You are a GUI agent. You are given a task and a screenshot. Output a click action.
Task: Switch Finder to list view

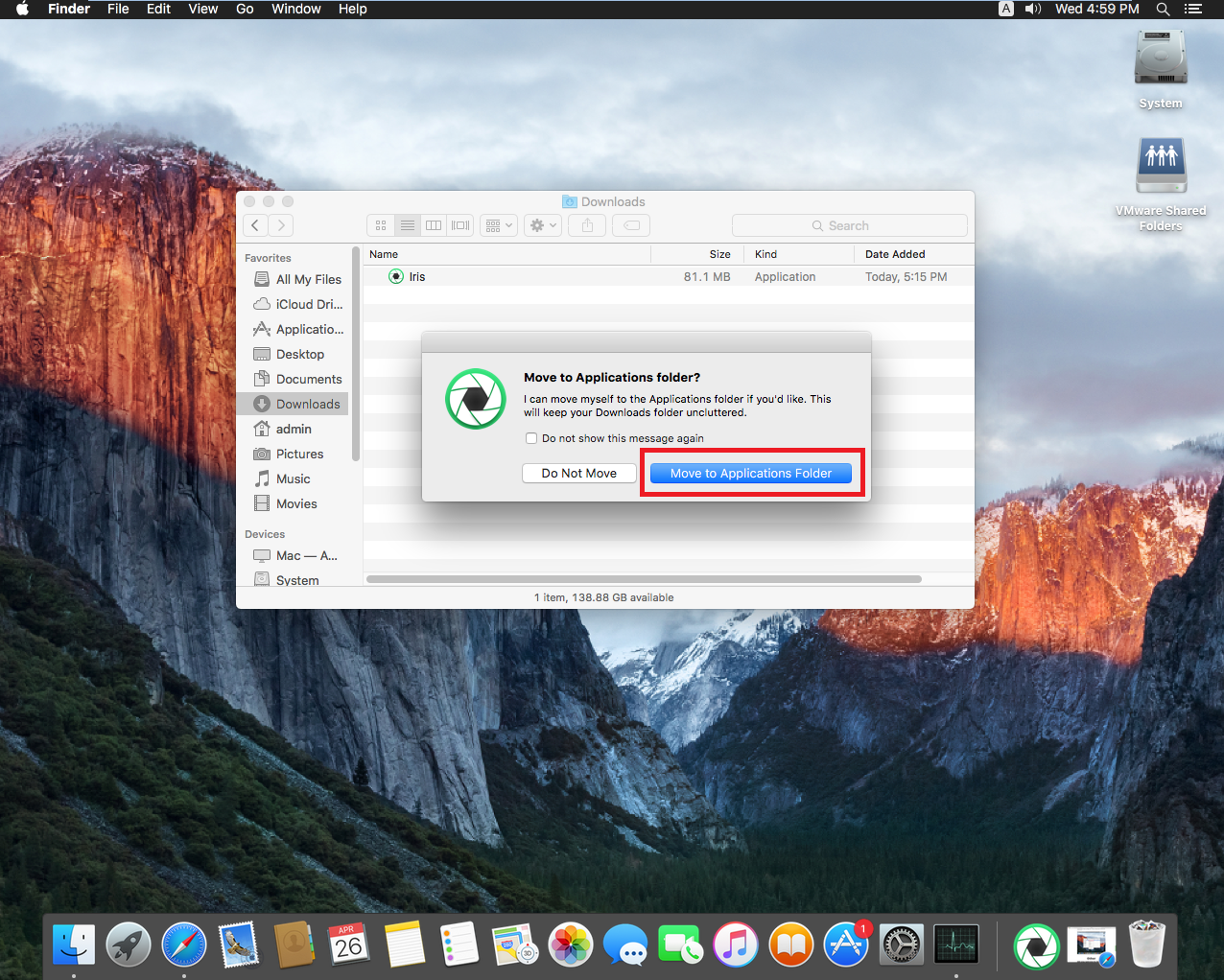[x=408, y=225]
